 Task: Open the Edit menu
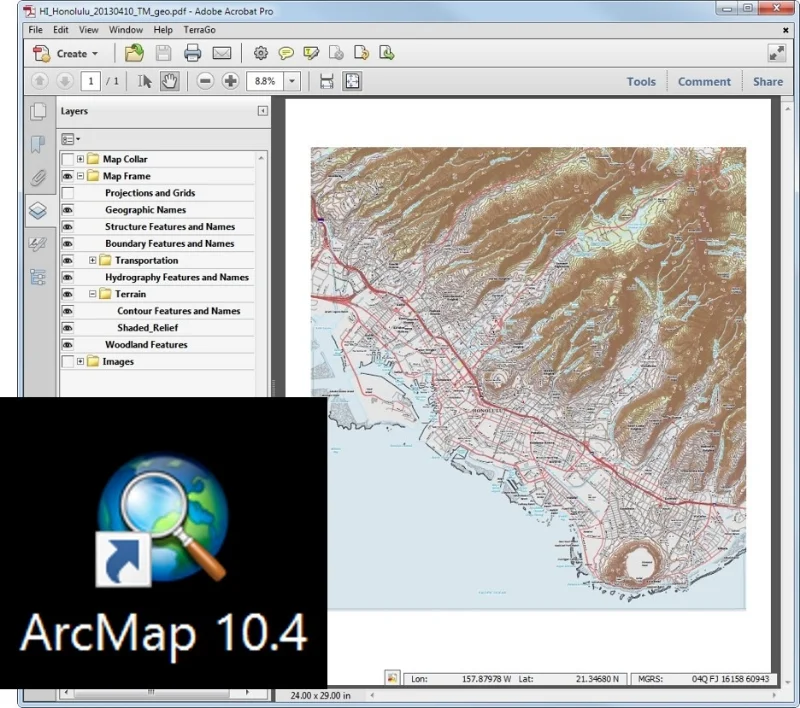[61, 30]
